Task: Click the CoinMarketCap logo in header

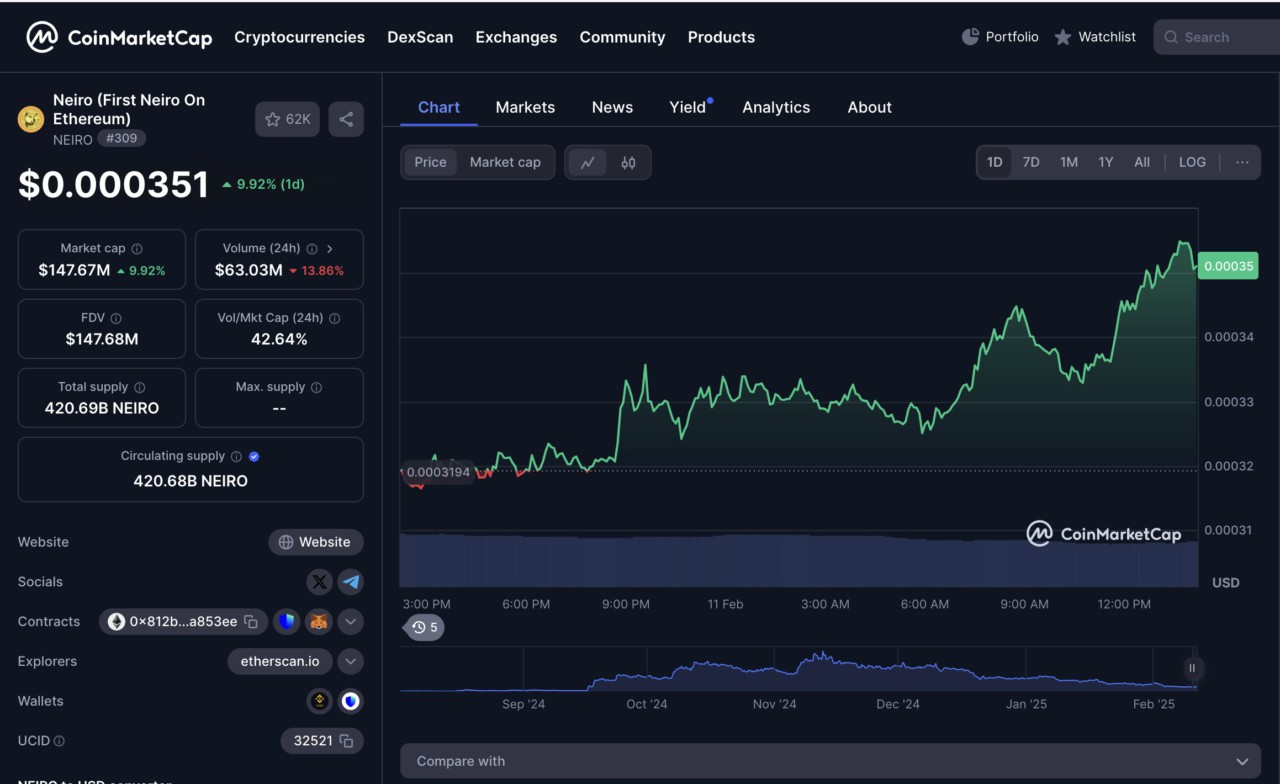Action: click(119, 37)
